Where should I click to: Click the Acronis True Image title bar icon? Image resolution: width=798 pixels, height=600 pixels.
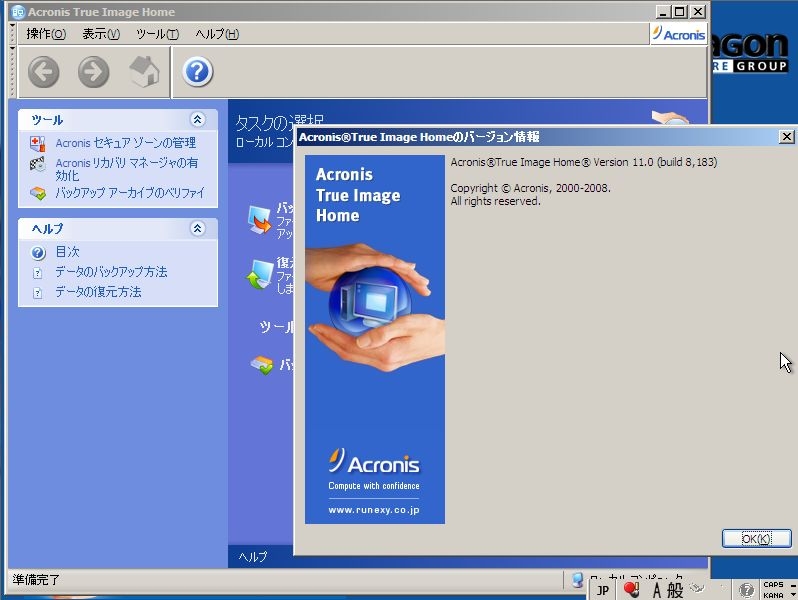(18, 12)
